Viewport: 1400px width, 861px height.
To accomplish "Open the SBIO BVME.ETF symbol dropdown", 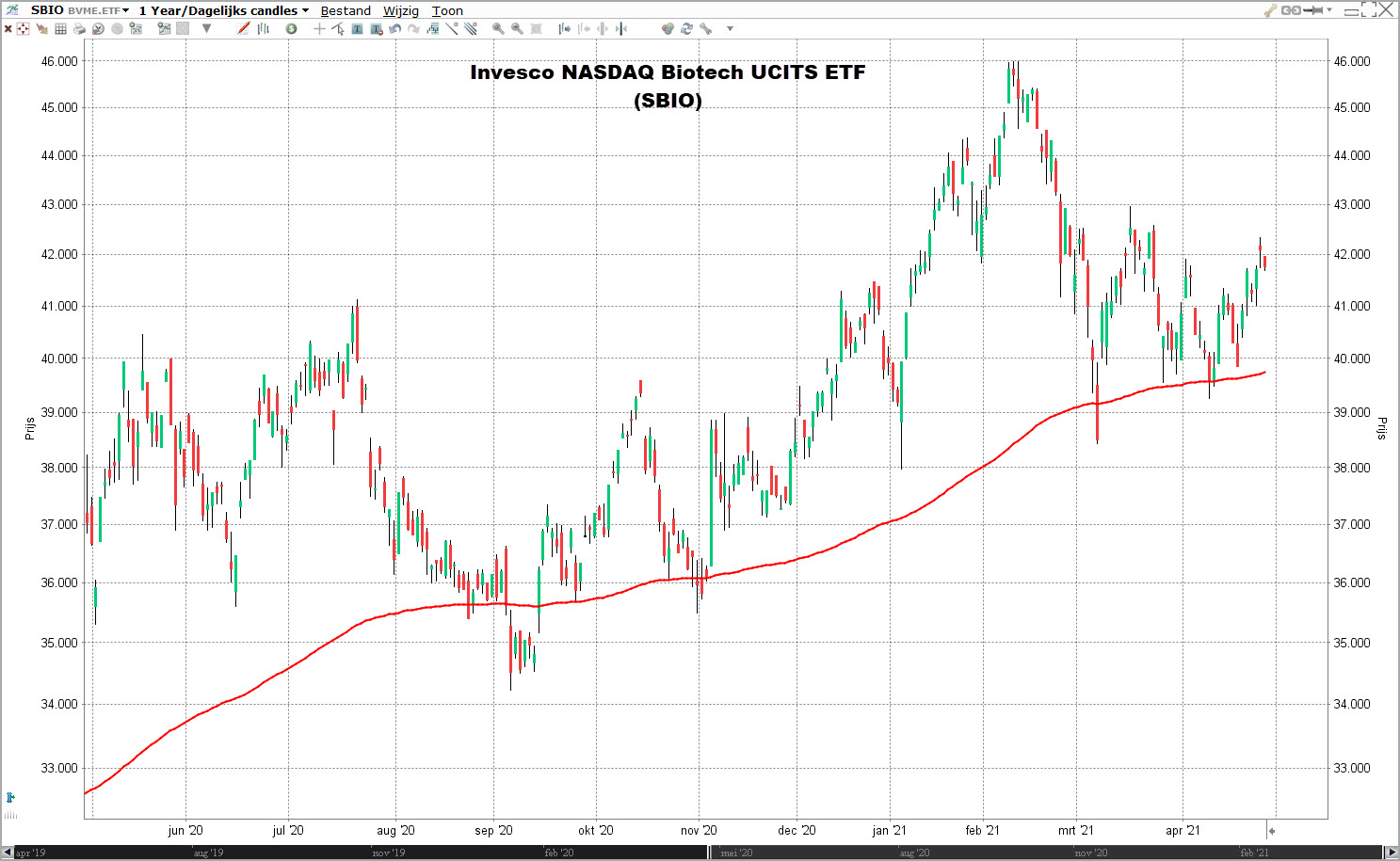I will click(80, 10).
